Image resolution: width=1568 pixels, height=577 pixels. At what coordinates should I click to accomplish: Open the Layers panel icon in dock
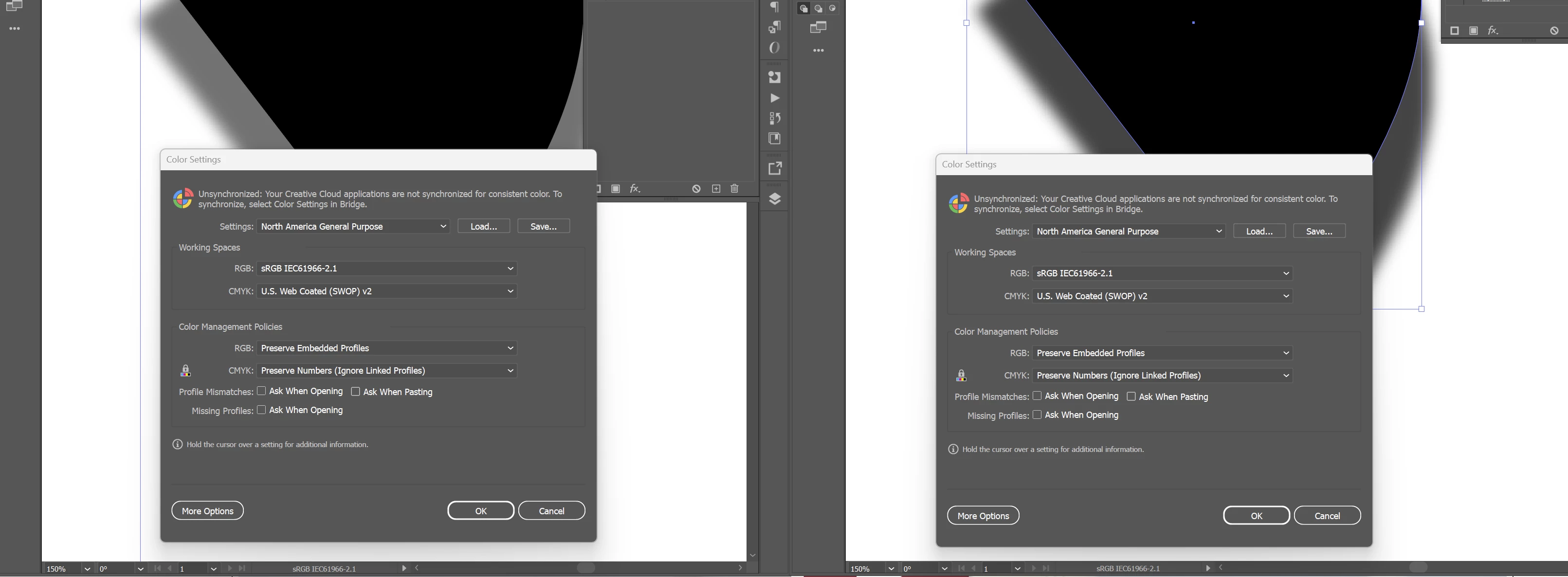tap(774, 199)
